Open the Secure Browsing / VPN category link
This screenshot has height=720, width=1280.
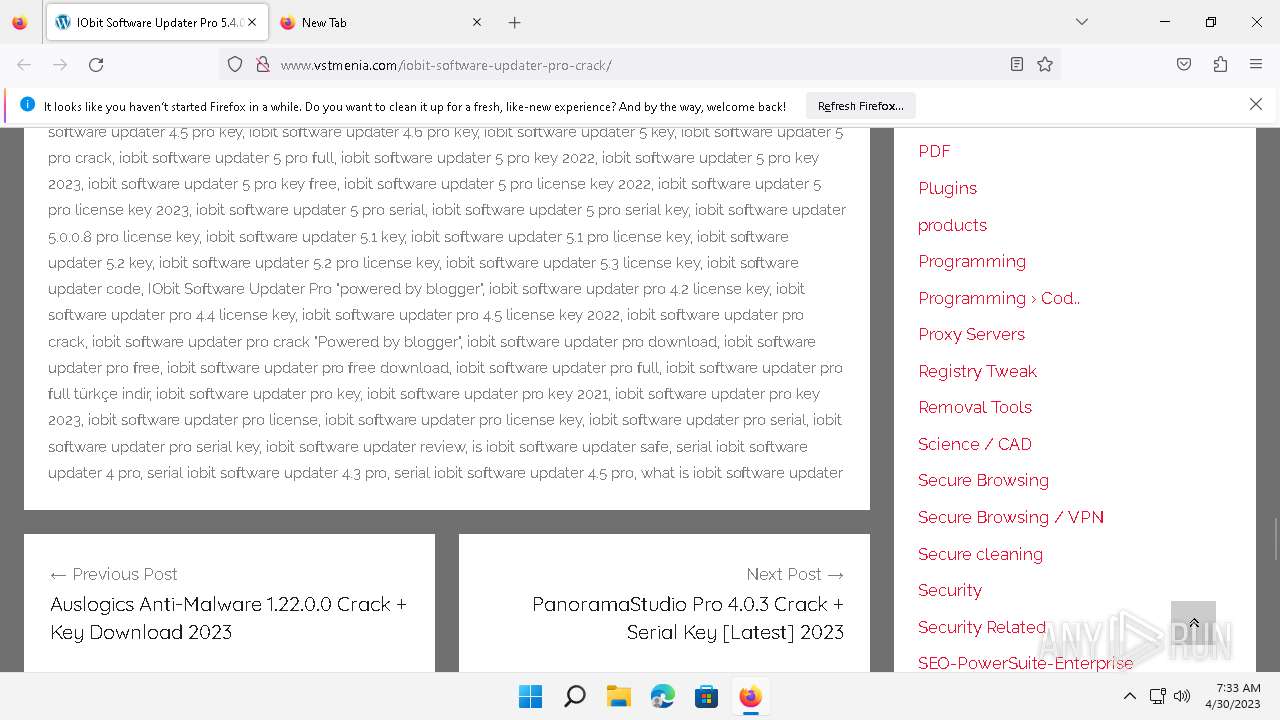1011,517
